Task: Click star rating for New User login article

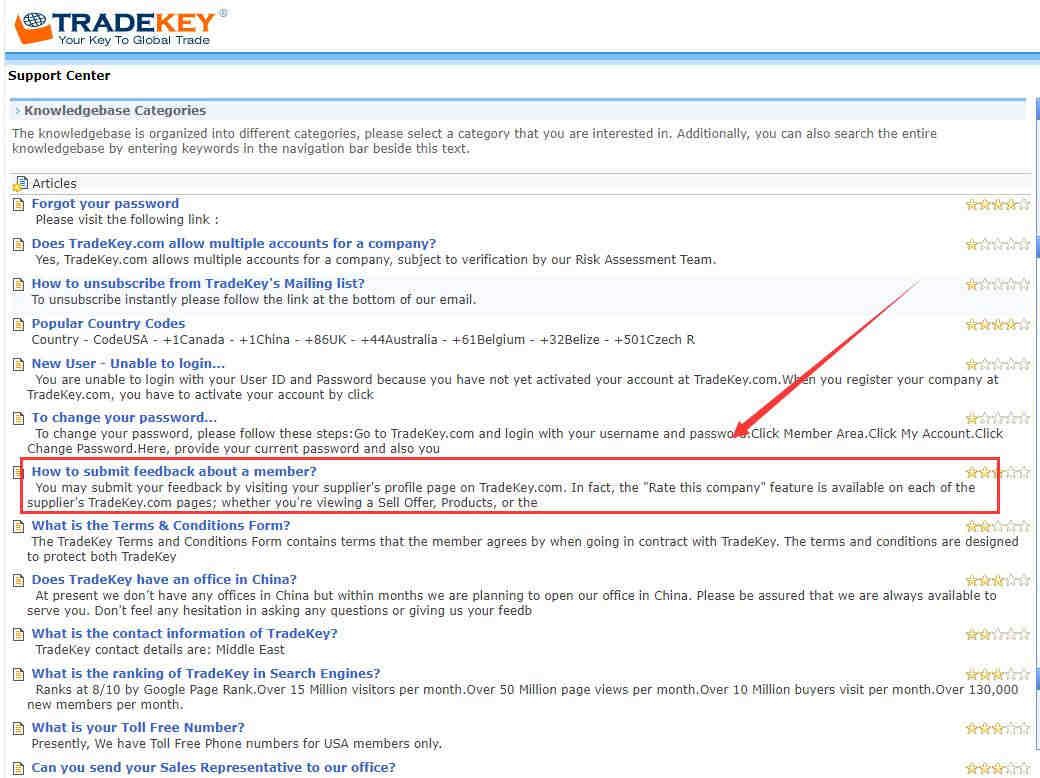Action: pyautogui.click(x=998, y=364)
